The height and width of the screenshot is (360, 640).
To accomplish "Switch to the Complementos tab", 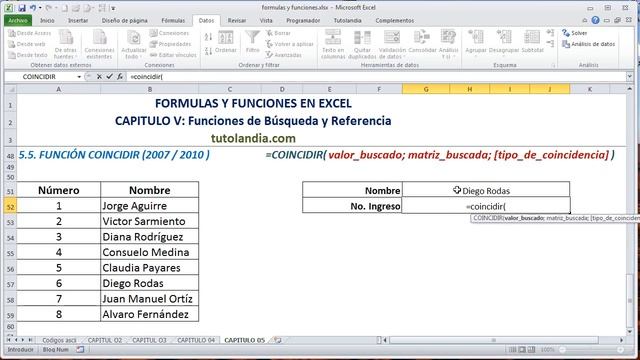I will (x=394, y=20).
